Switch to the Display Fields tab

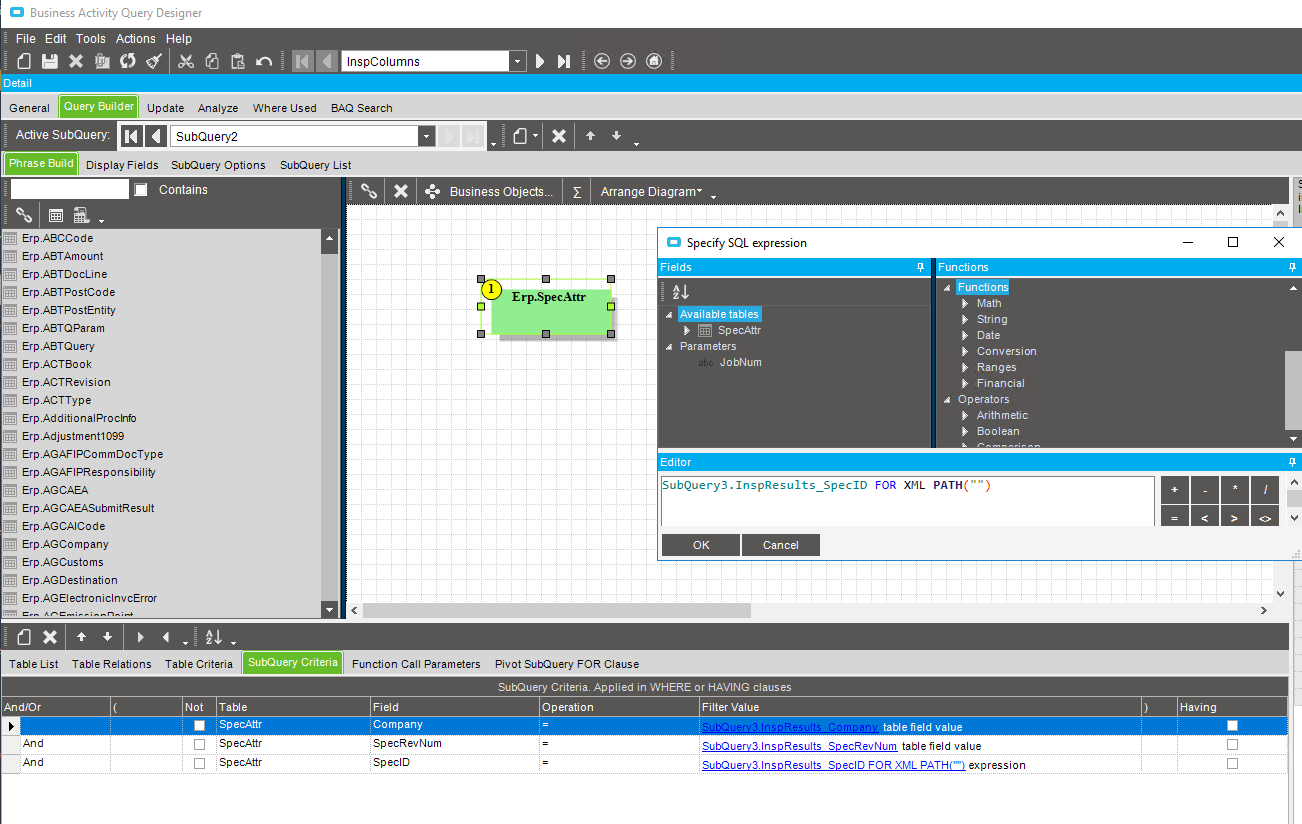122,165
